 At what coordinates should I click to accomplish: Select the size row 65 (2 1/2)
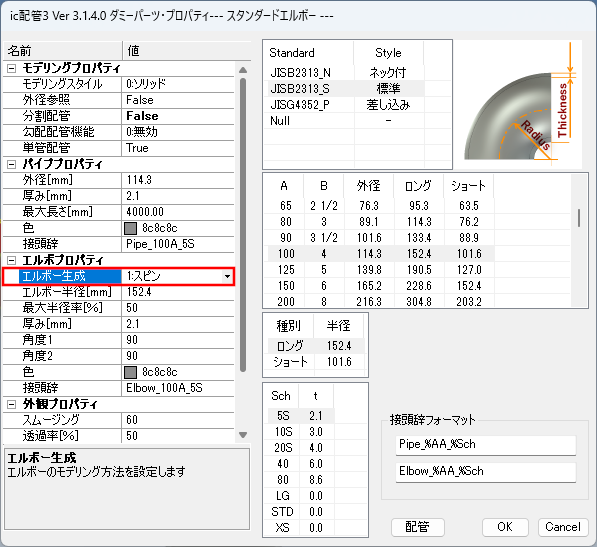(x=381, y=206)
